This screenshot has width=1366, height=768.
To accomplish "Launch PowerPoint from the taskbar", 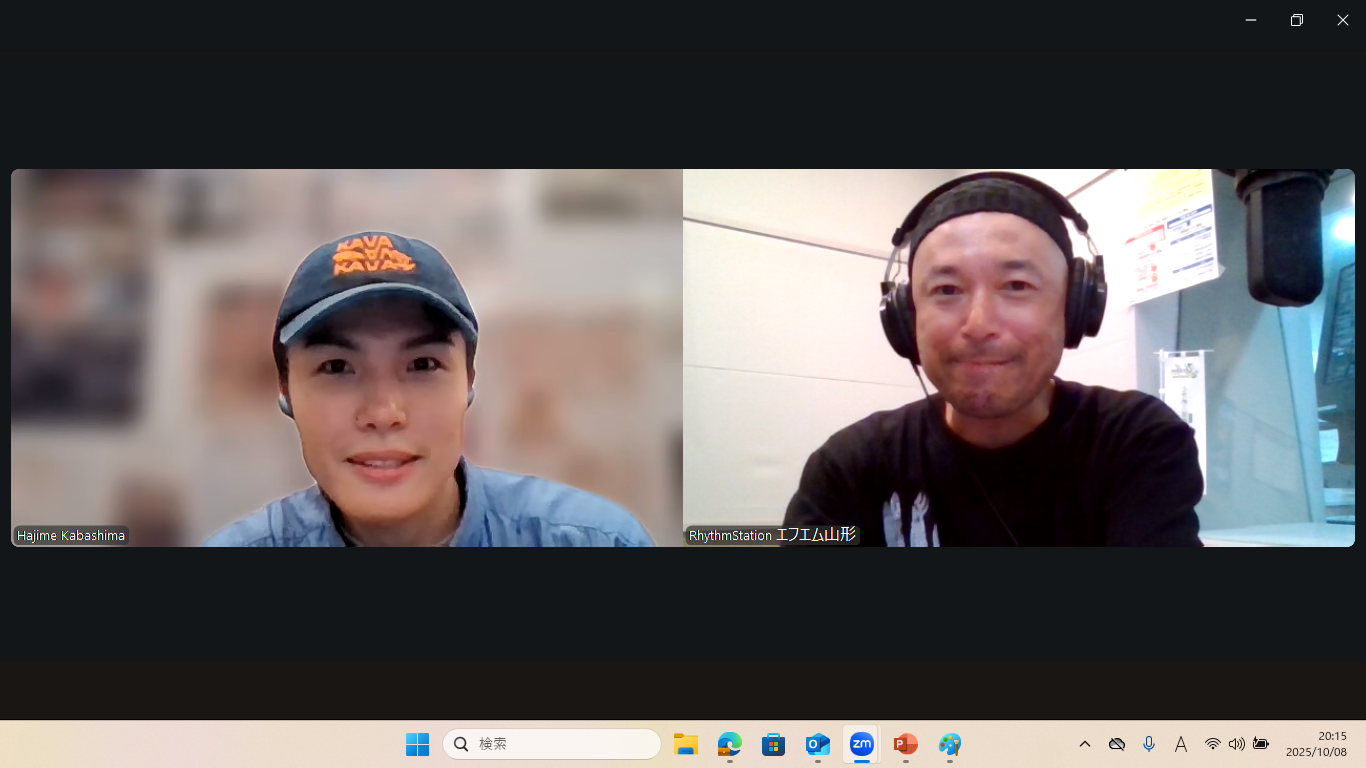I will (x=905, y=744).
